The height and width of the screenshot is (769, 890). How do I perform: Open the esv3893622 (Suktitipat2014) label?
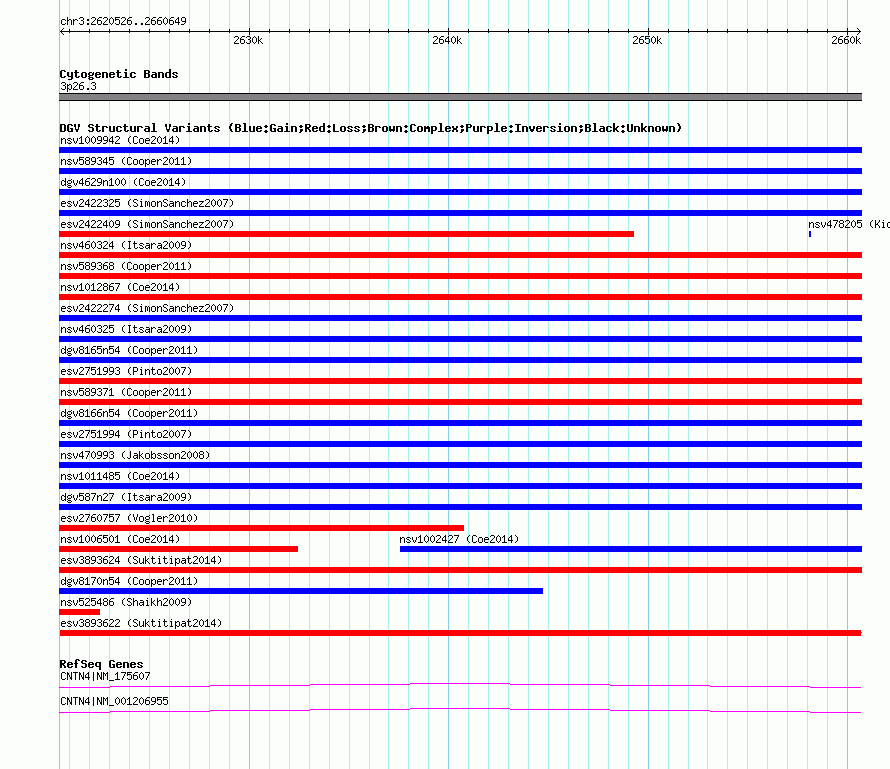(141, 623)
